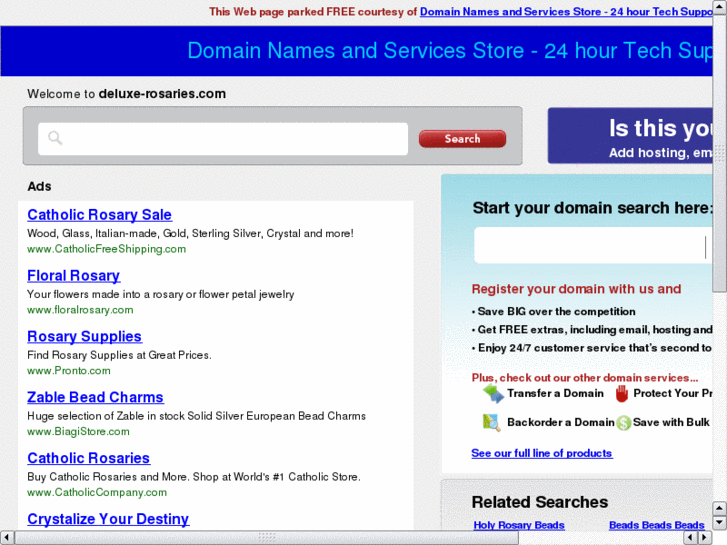Click the Protect Your text link
The image size is (727, 545).
pyautogui.click(x=673, y=393)
